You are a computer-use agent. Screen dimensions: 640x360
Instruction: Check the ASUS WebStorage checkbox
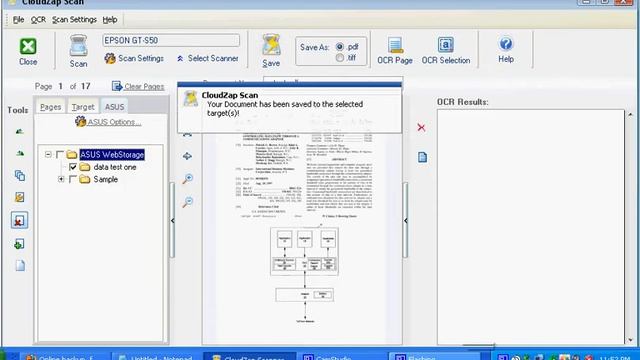(60, 155)
